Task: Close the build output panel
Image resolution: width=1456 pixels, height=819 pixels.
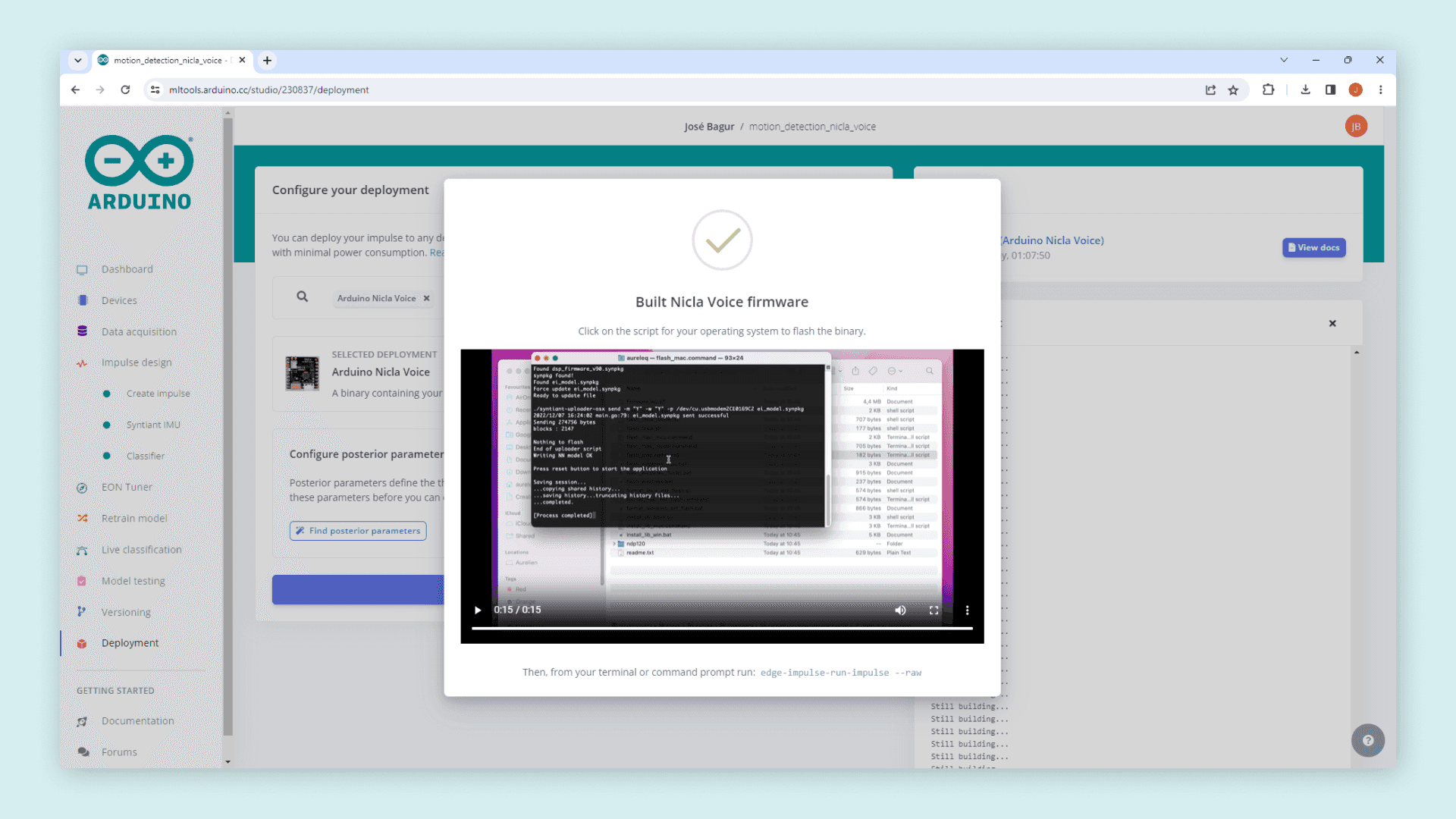Action: tap(1332, 323)
